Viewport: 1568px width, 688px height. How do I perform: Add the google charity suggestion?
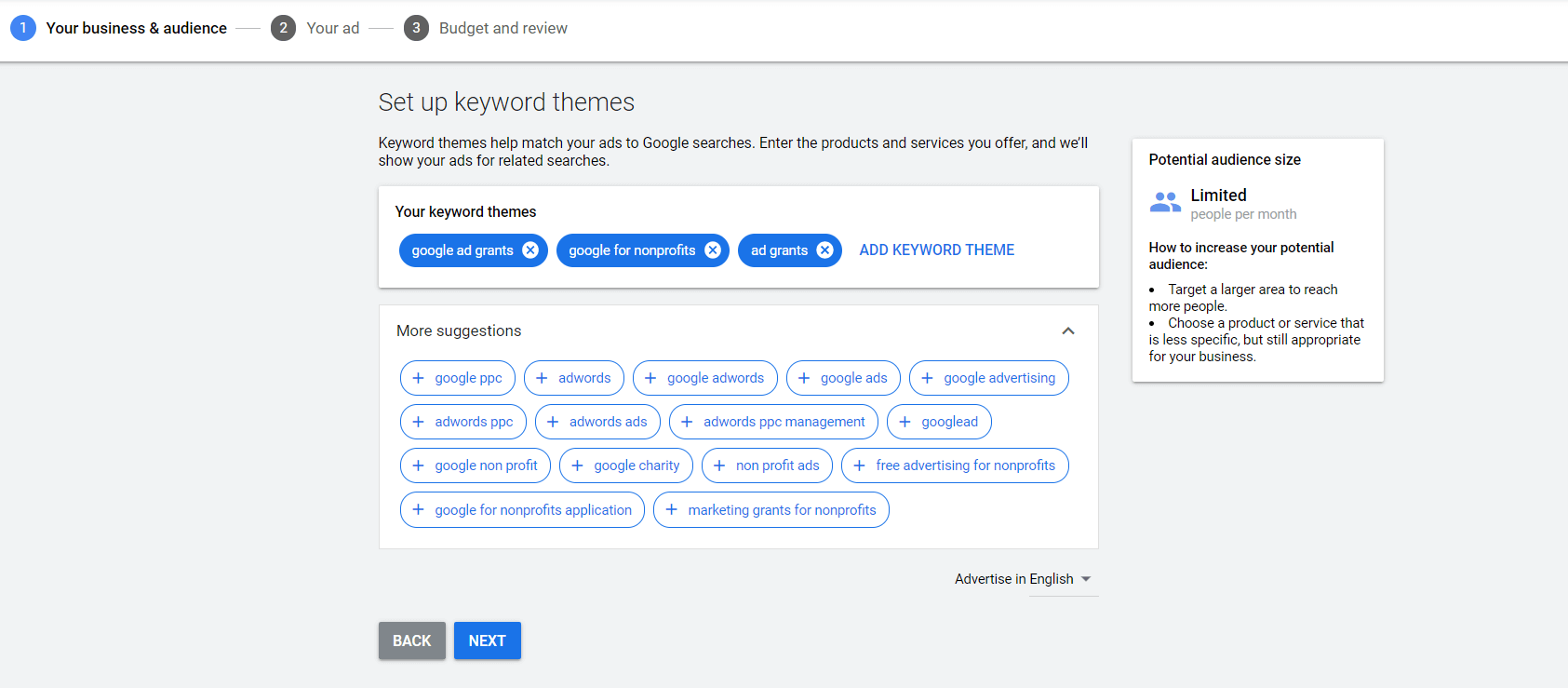(625, 465)
